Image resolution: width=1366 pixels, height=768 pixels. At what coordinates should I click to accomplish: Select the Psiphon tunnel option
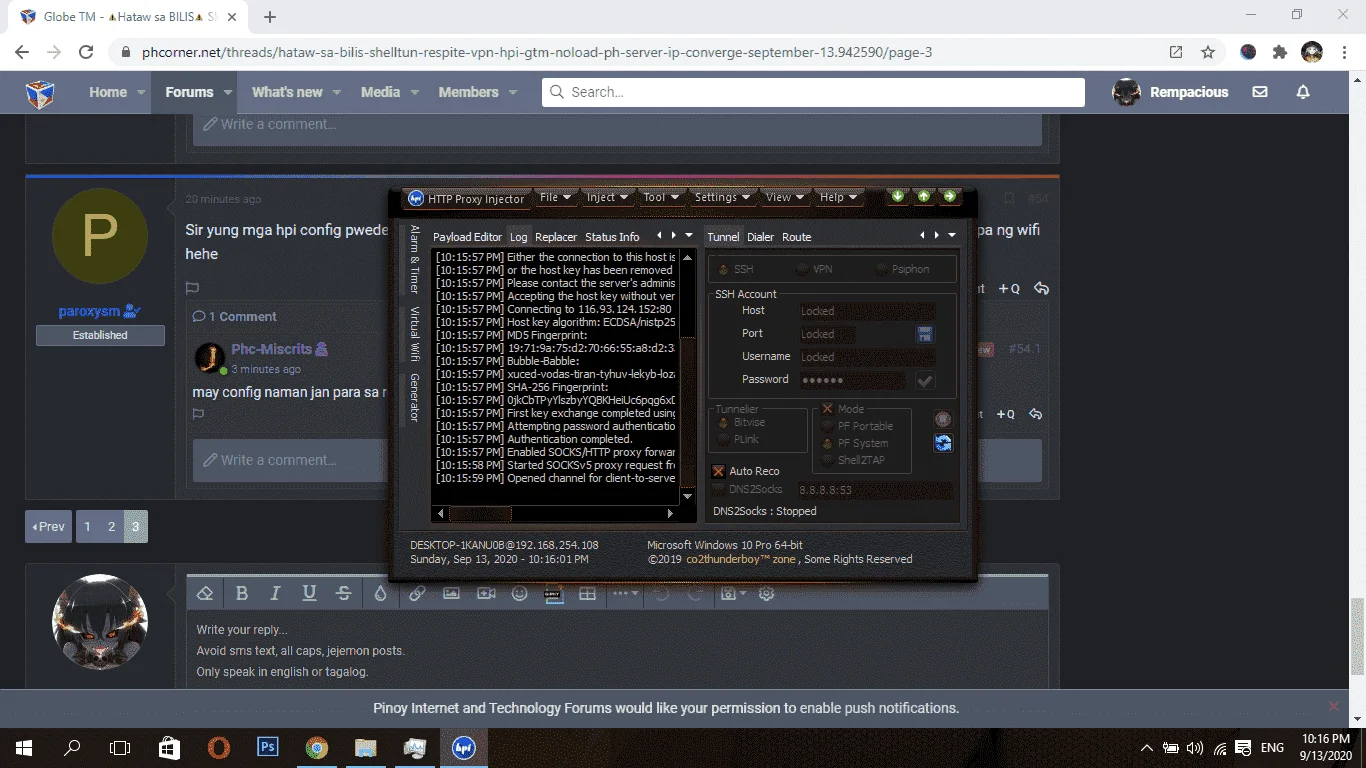882,269
